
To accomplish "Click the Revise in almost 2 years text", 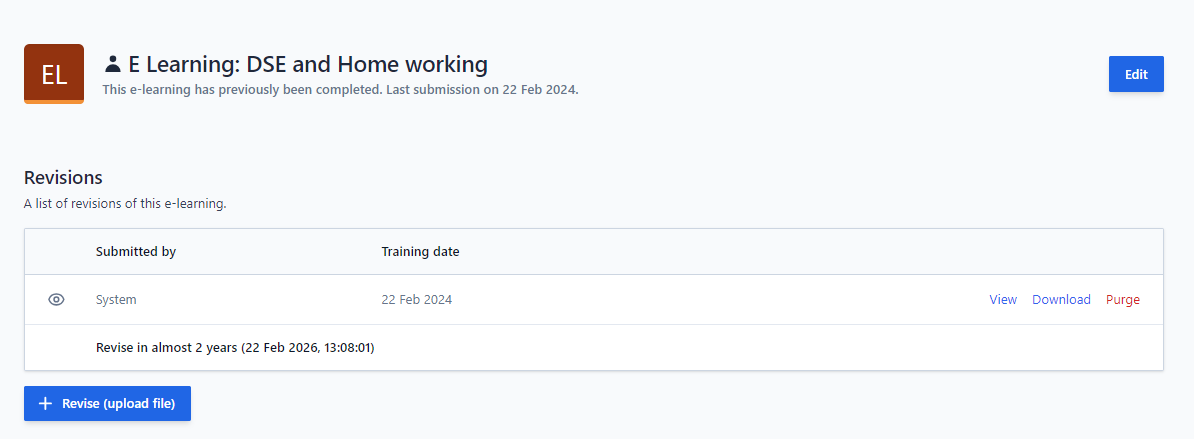I will 166,348.
